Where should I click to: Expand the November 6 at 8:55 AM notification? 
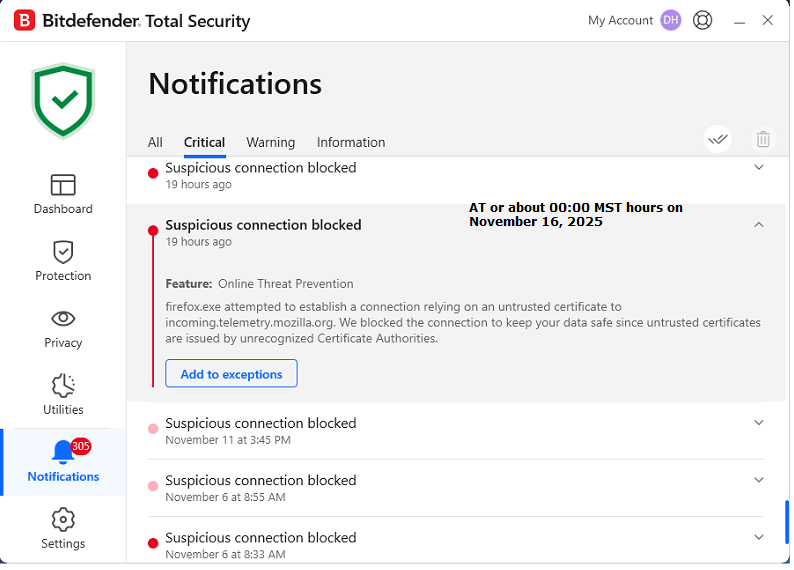coord(758,480)
